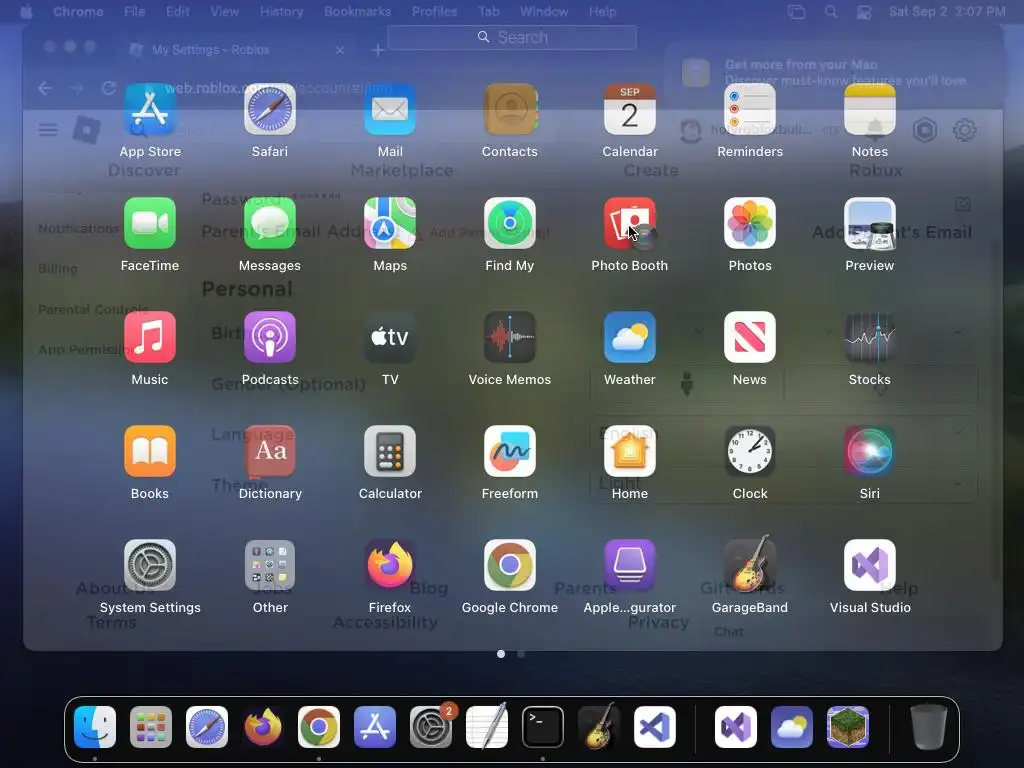Open System Settings in the Dock
The image size is (1024, 768).
point(431,727)
